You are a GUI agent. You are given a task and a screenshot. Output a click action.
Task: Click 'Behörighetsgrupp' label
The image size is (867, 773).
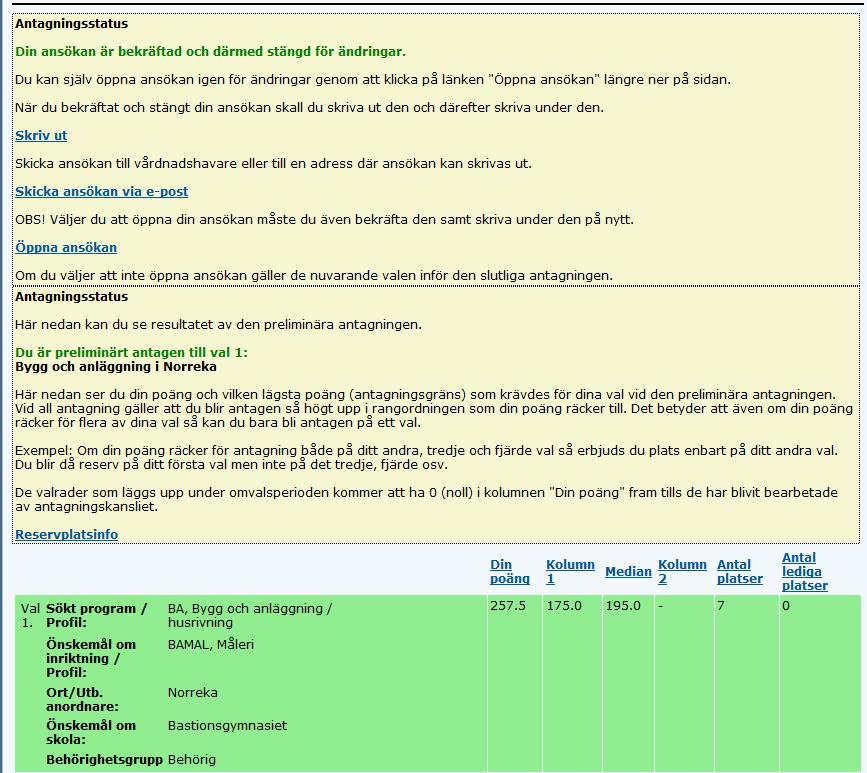point(104,759)
